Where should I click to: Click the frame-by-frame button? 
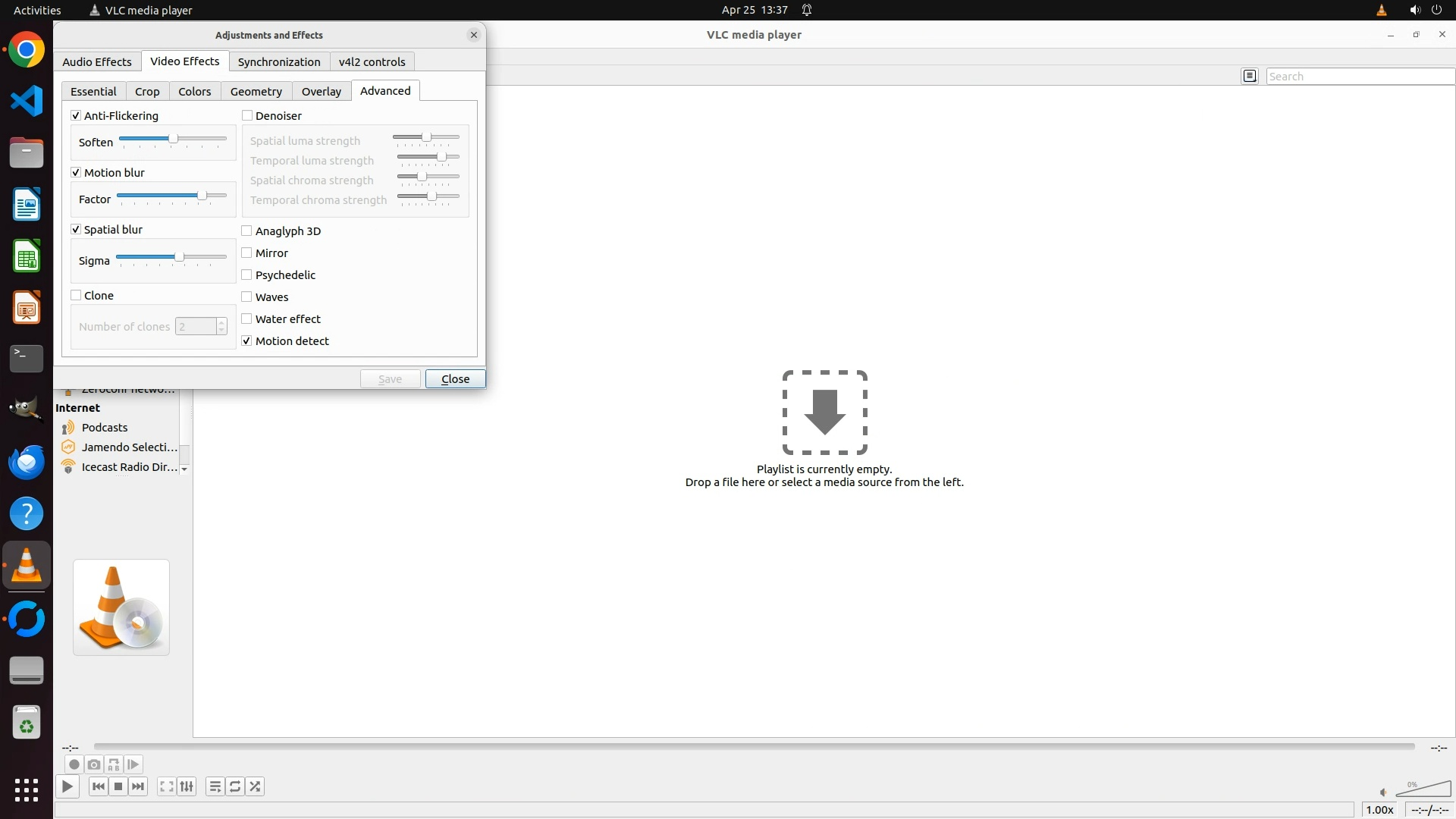coord(133,764)
